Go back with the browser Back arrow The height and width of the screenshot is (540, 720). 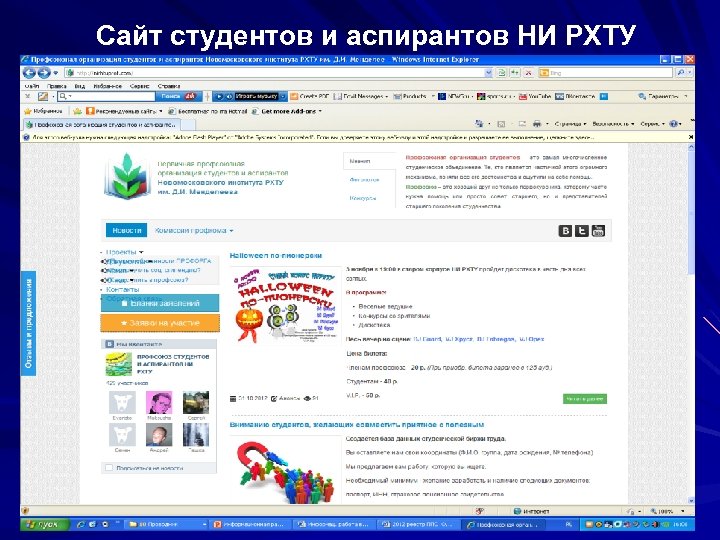tap(29, 73)
